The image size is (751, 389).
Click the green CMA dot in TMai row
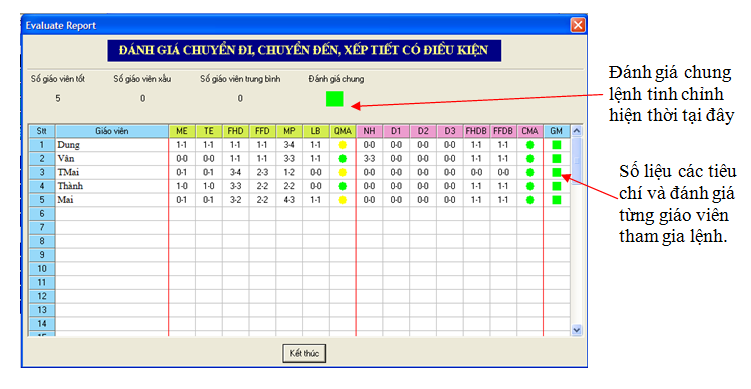pyautogui.click(x=530, y=172)
